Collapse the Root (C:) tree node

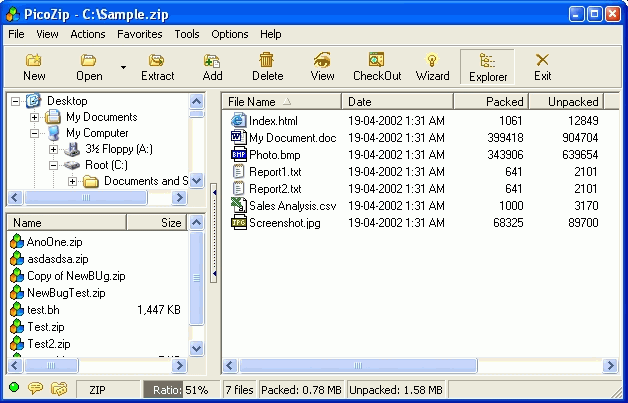click(x=53, y=165)
